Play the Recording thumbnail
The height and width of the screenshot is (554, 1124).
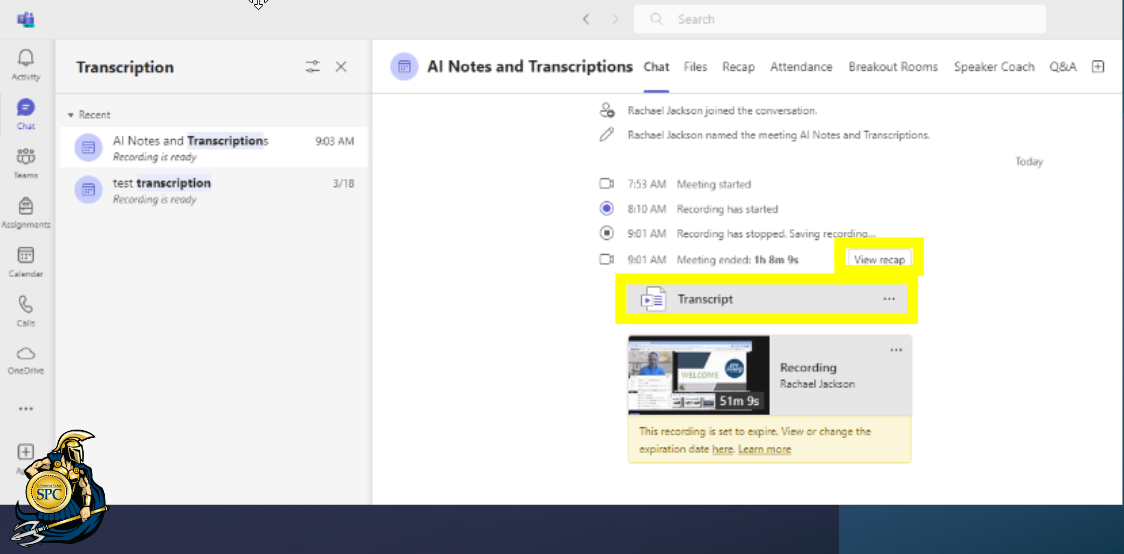[698, 375]
